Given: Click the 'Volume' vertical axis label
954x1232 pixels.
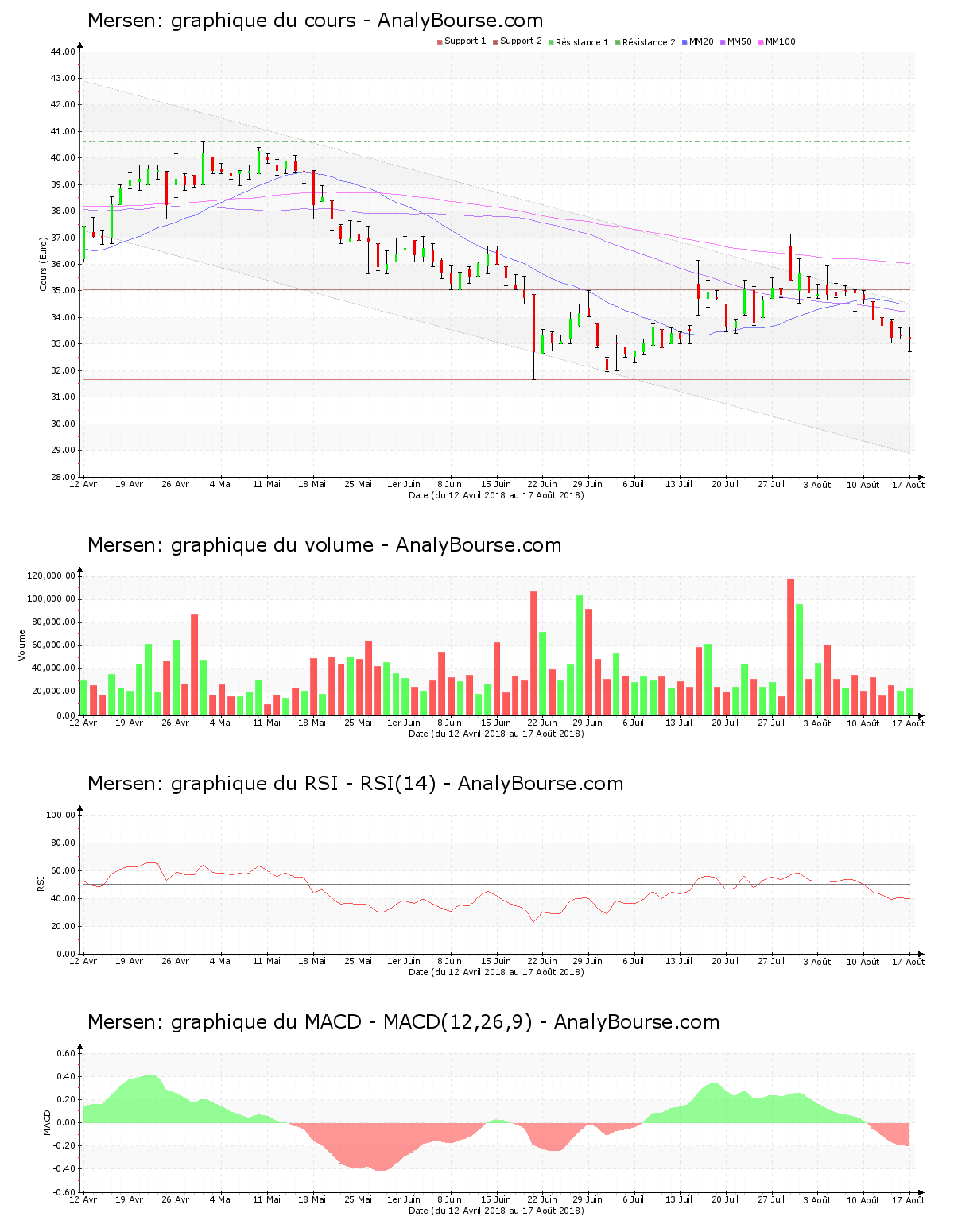Looking at the screenshot, I should pyautogui.click(x=22, y=645).
